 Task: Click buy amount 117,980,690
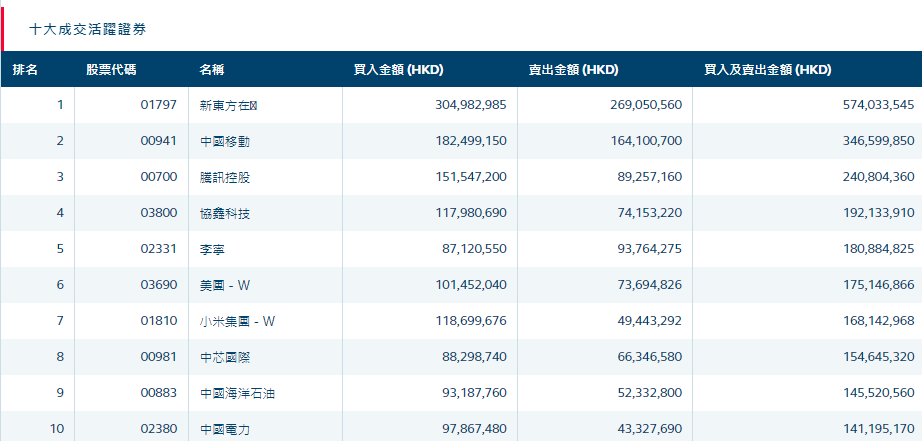click(471, 213)
